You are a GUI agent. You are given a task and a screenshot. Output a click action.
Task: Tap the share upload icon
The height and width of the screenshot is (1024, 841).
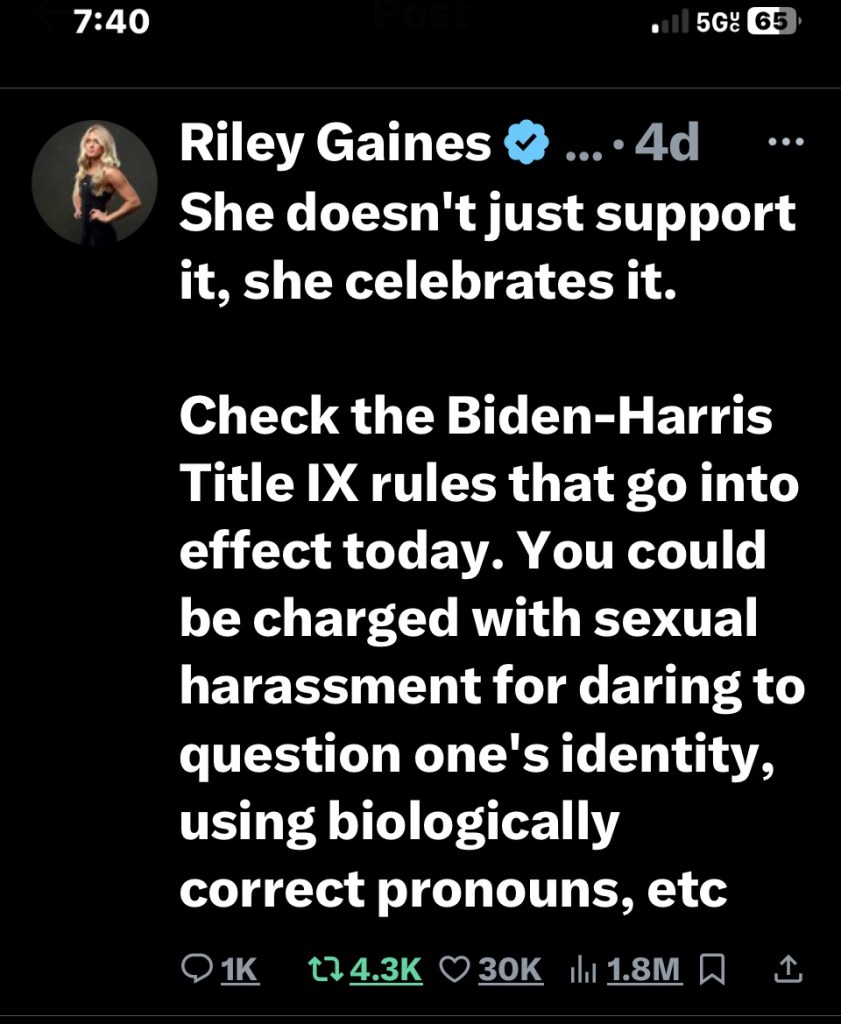tap(788, 968)
